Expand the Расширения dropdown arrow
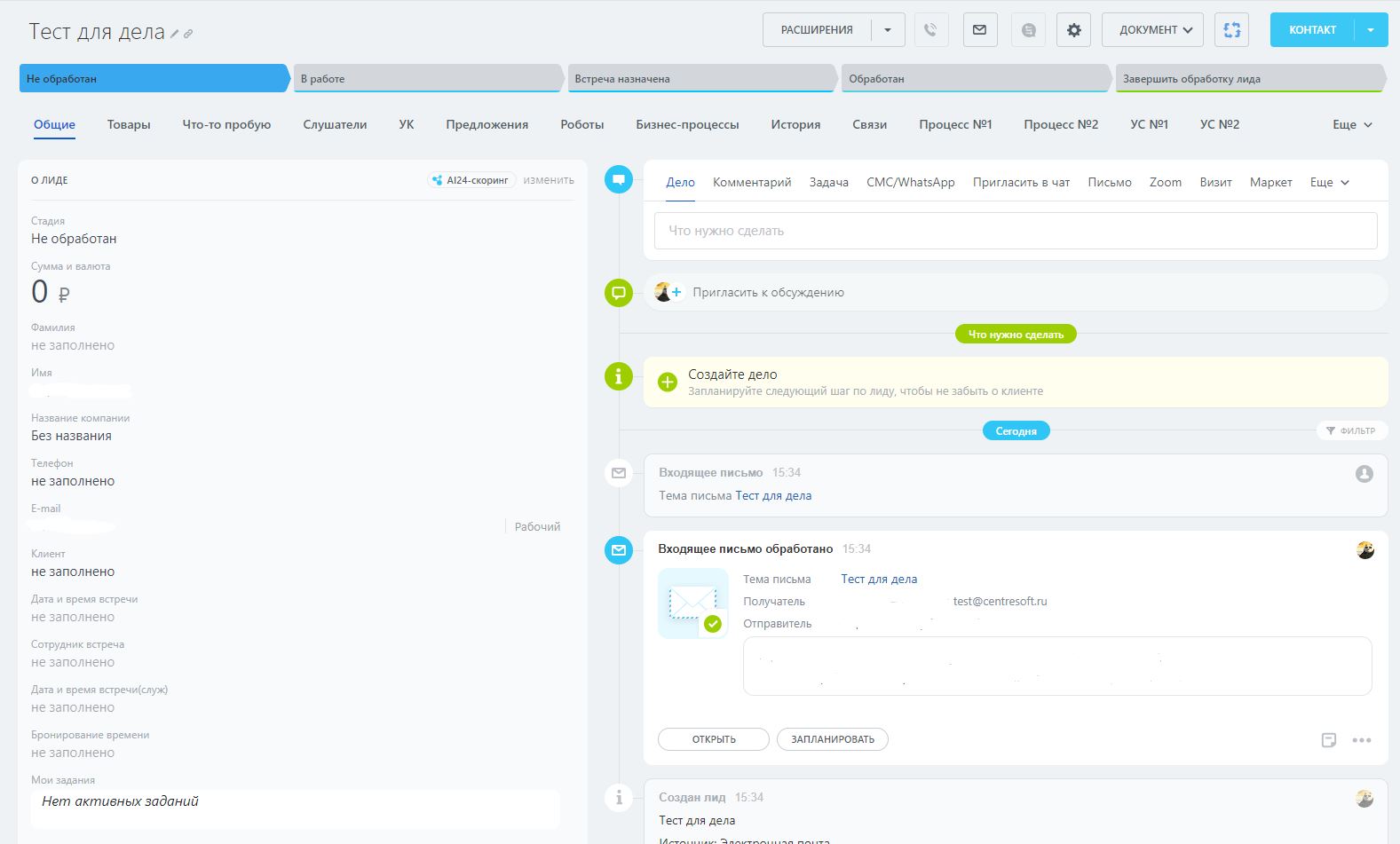The image size is (1400, 844). 887,30
